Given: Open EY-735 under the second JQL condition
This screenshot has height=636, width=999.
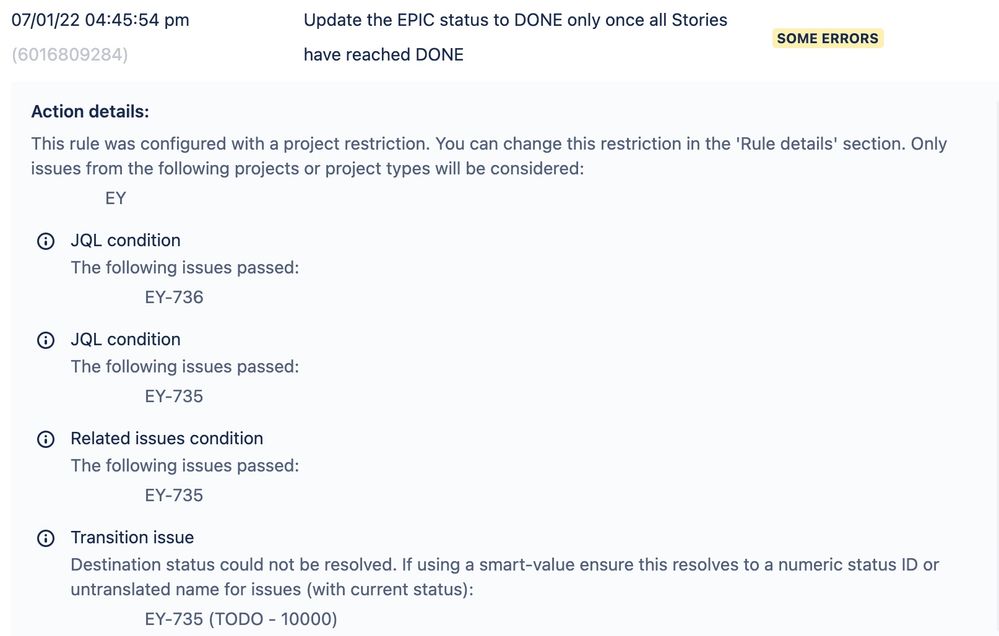Looking at the screenshot, I should tap(174, 396).
